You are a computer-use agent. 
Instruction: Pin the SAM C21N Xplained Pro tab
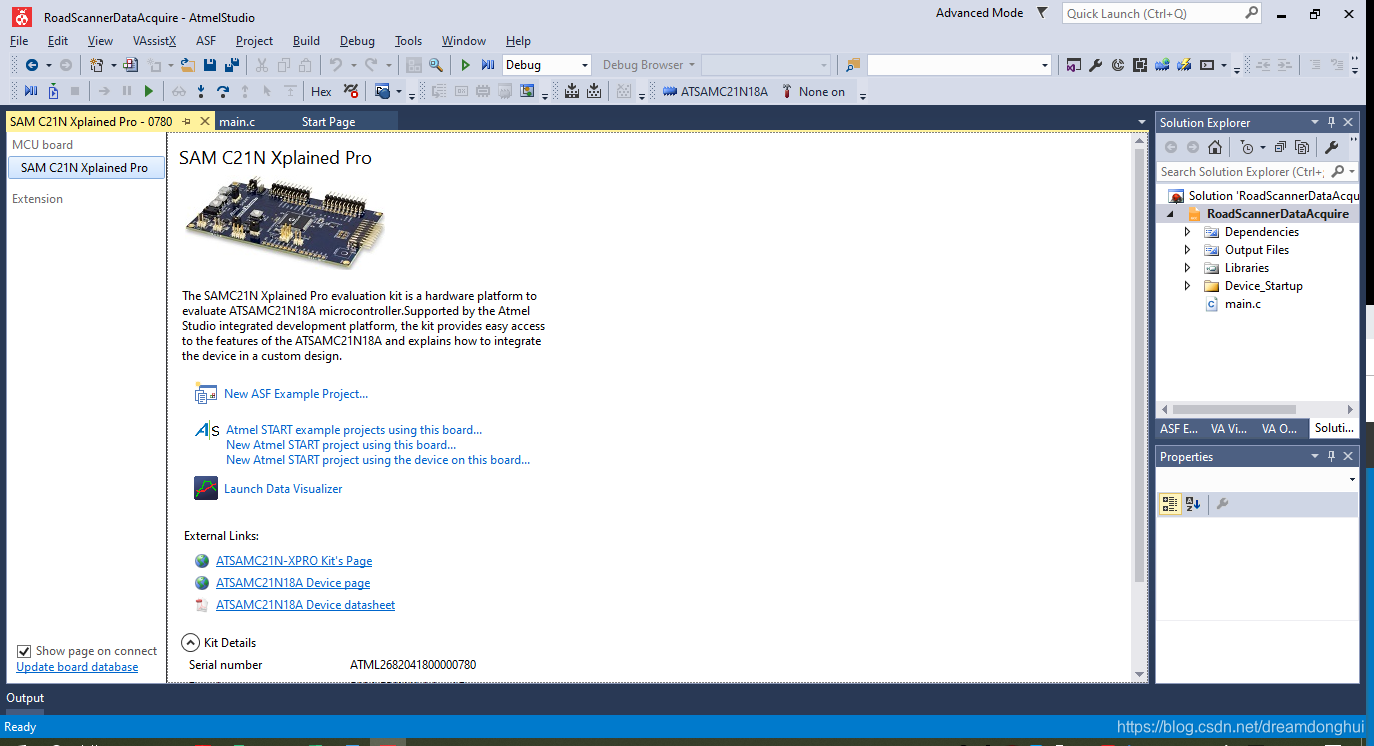pos(187,121)
